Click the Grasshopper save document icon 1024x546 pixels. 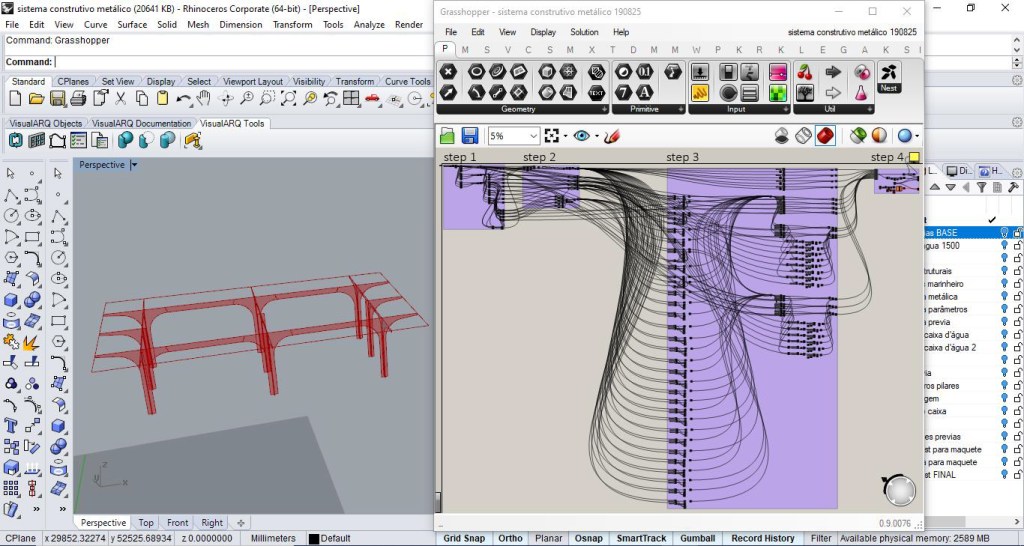pyautogui.click(x=469, y=135)
